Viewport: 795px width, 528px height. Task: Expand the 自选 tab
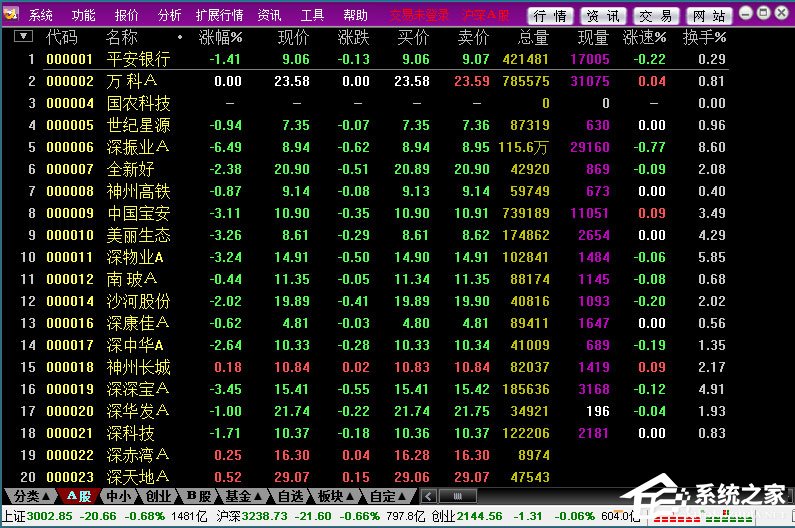[x=291, y=496]
